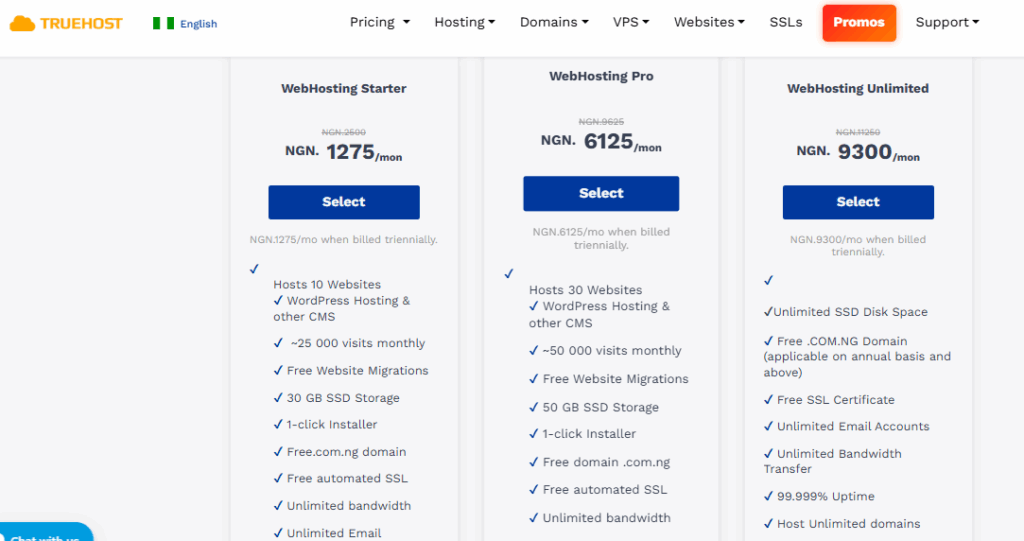
Task: Click 'NGN.1275/mo when billed triennially' note
Action: (x=344, y=239)
